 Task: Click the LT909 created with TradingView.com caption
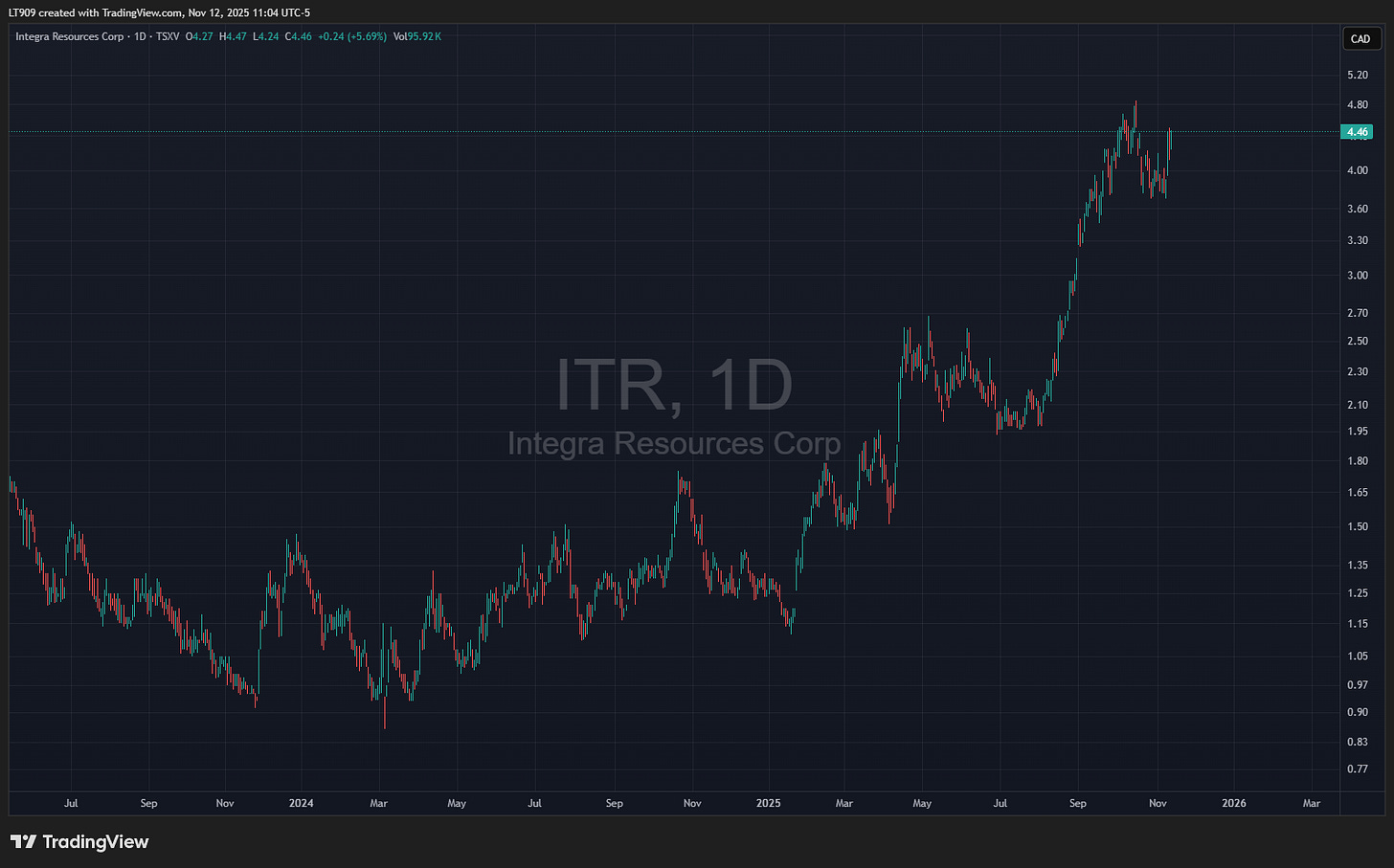159,12
